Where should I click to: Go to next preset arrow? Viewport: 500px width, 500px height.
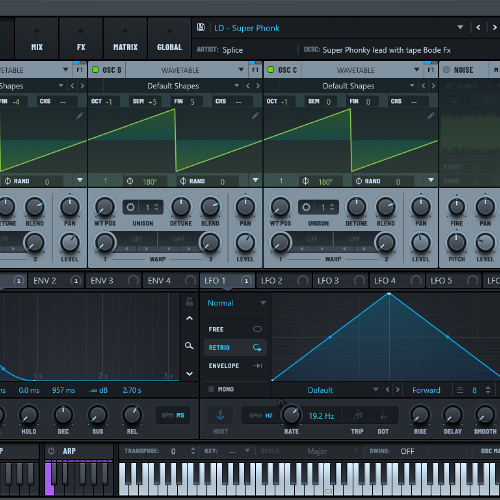pyautogui.click(x=495, y=27)
